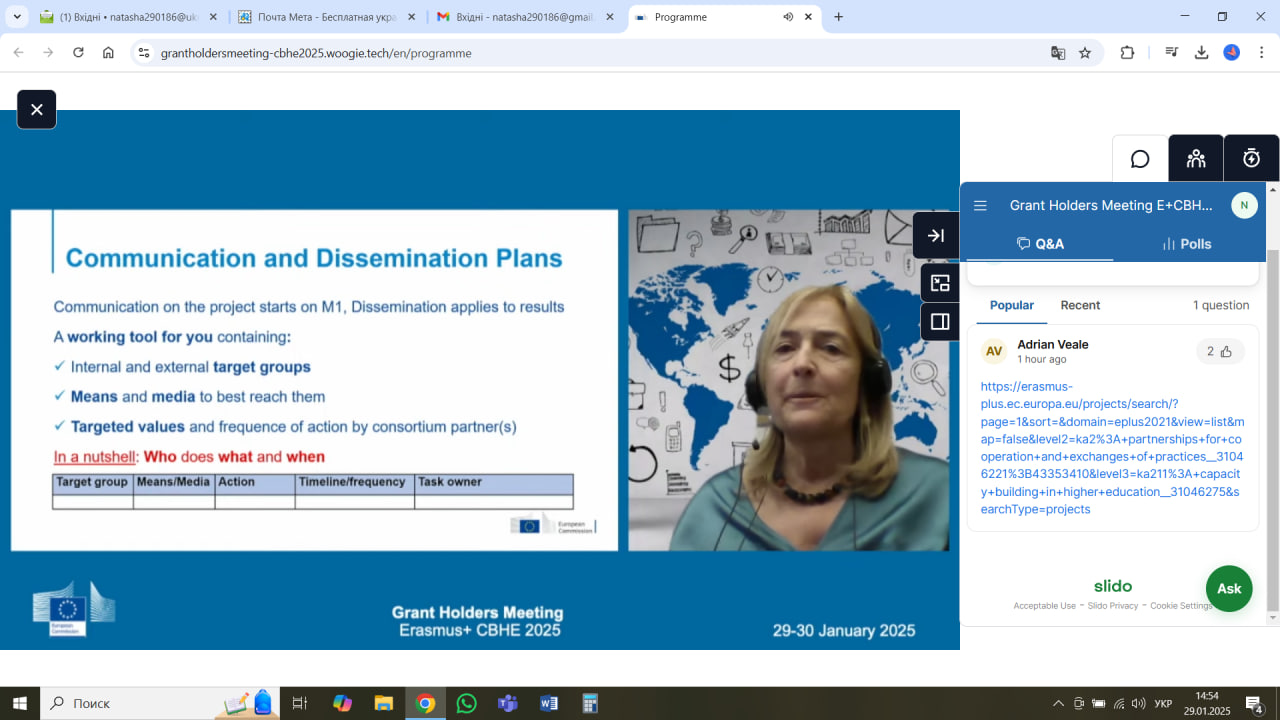
Task: Open the Slido hamburger menu
Action: click(980, 206)
